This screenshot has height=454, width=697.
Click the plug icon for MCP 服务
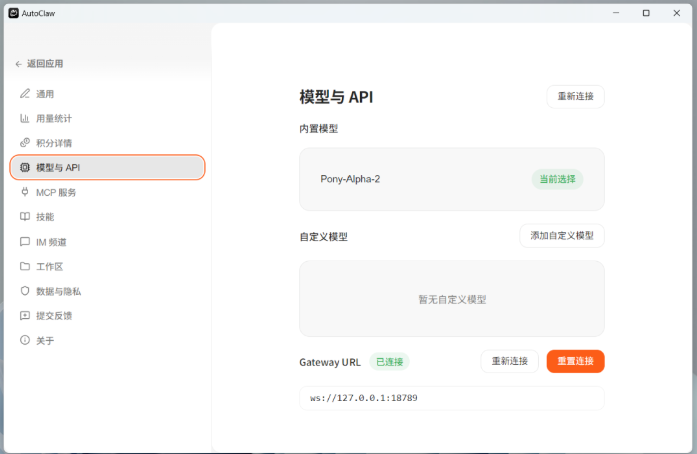25,192
